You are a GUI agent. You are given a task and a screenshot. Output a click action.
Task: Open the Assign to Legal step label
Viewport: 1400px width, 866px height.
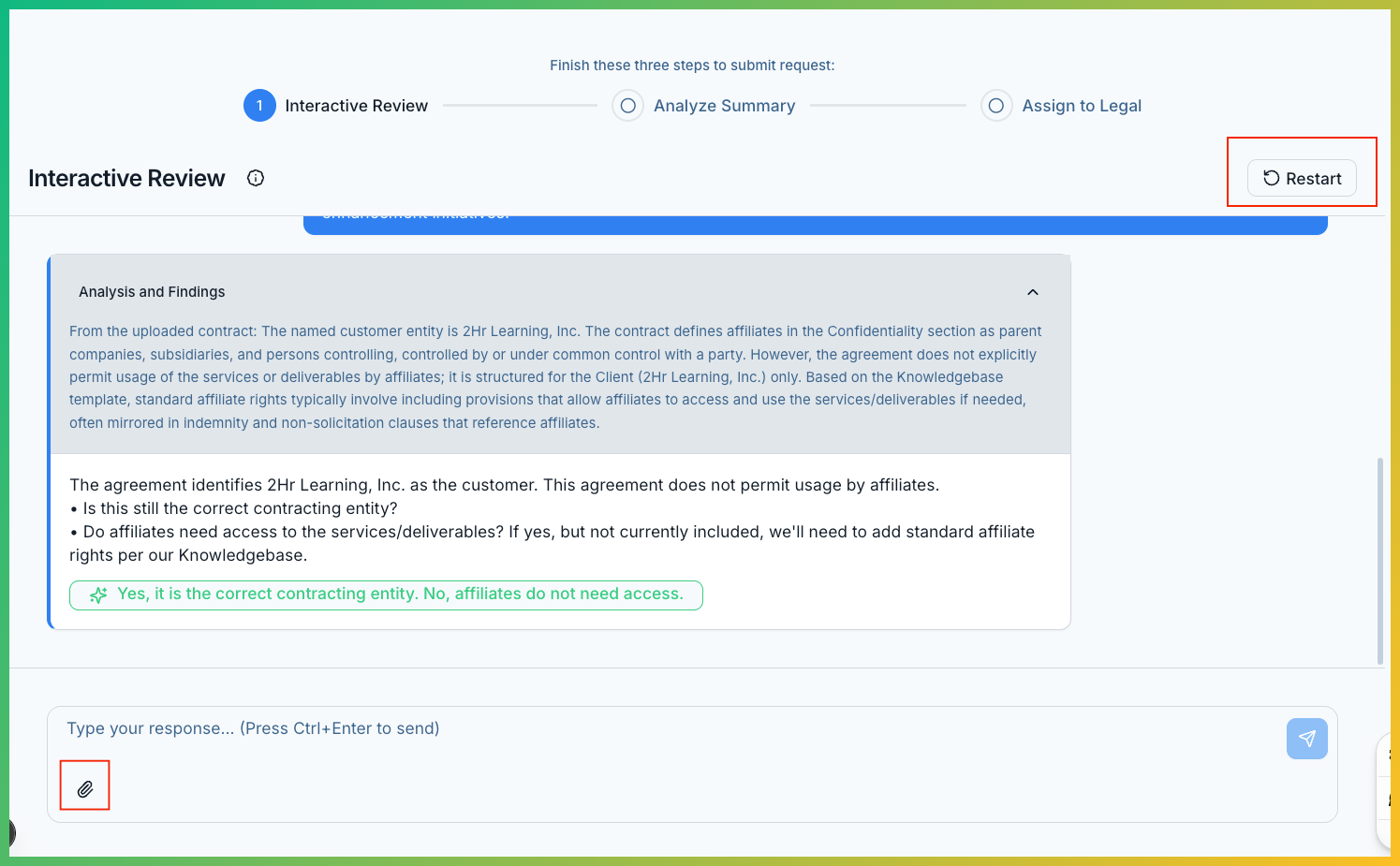coord(1082,105)
